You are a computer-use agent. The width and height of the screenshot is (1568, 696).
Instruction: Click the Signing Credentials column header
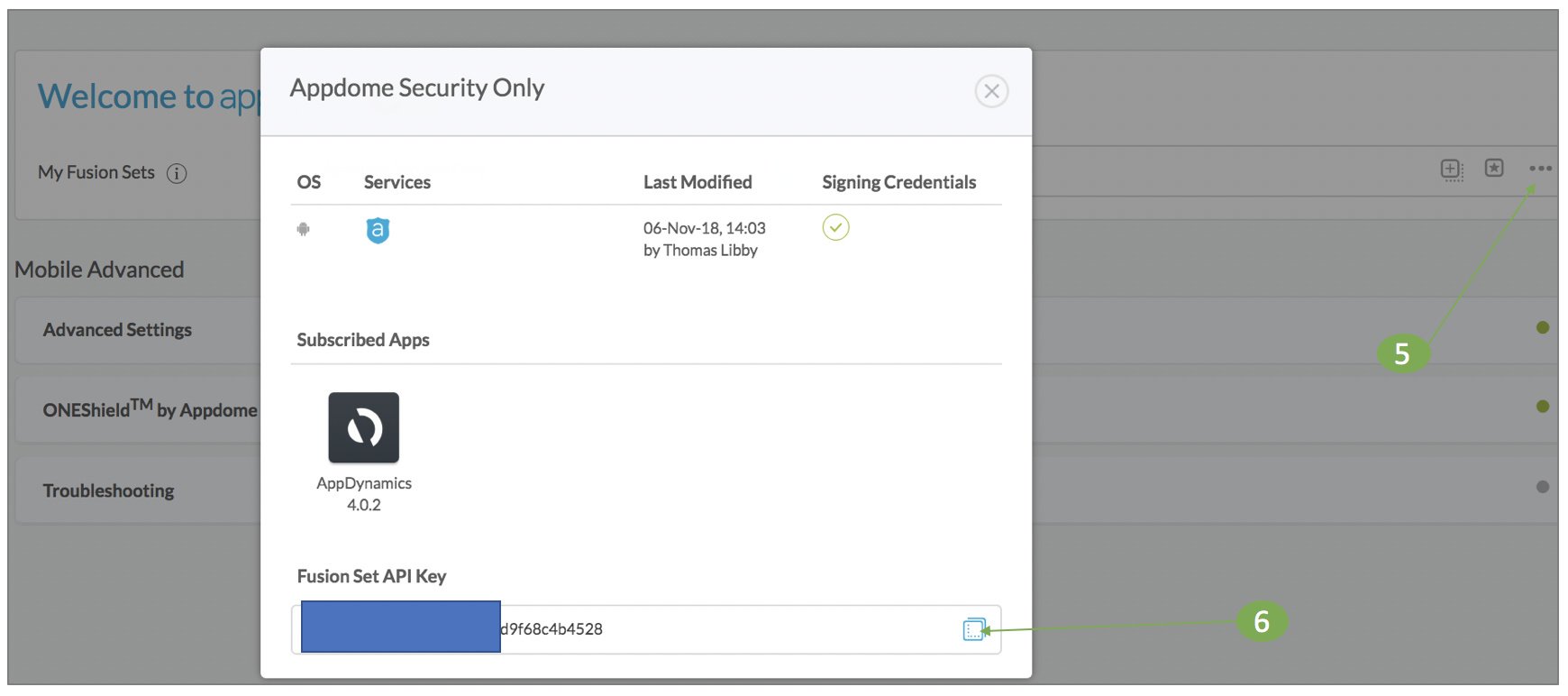[898, 182]
